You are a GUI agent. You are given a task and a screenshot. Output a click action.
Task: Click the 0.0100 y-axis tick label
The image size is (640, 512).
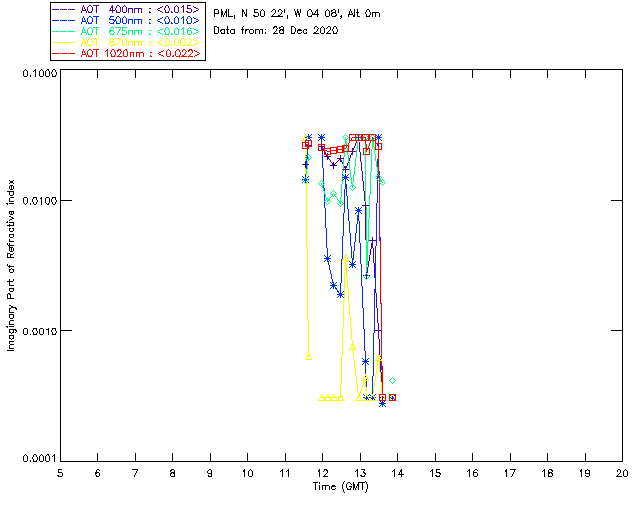(35, 202)
